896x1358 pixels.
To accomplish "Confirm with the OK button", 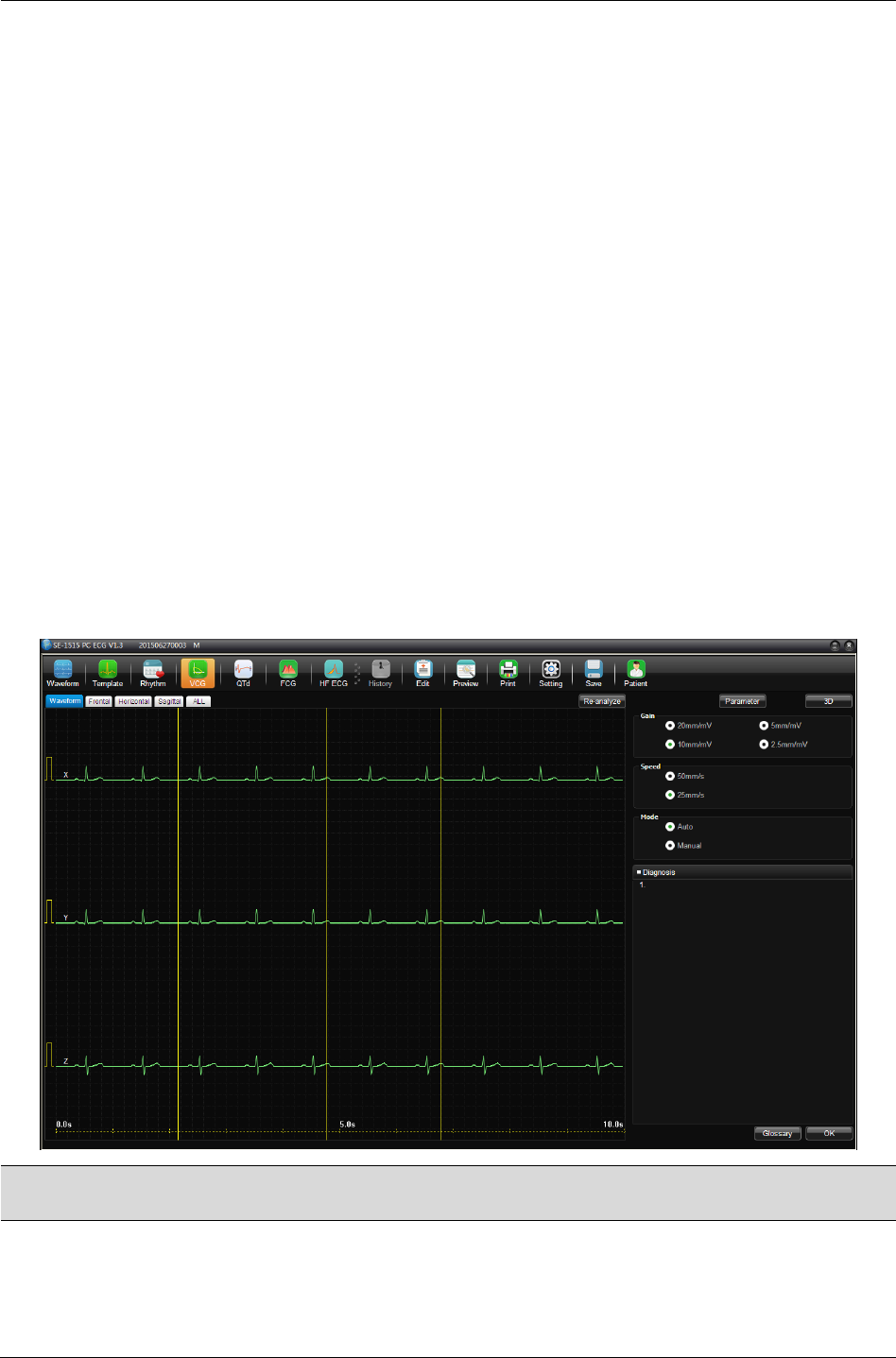I will pyautogui.click(x=829, y=1133).
